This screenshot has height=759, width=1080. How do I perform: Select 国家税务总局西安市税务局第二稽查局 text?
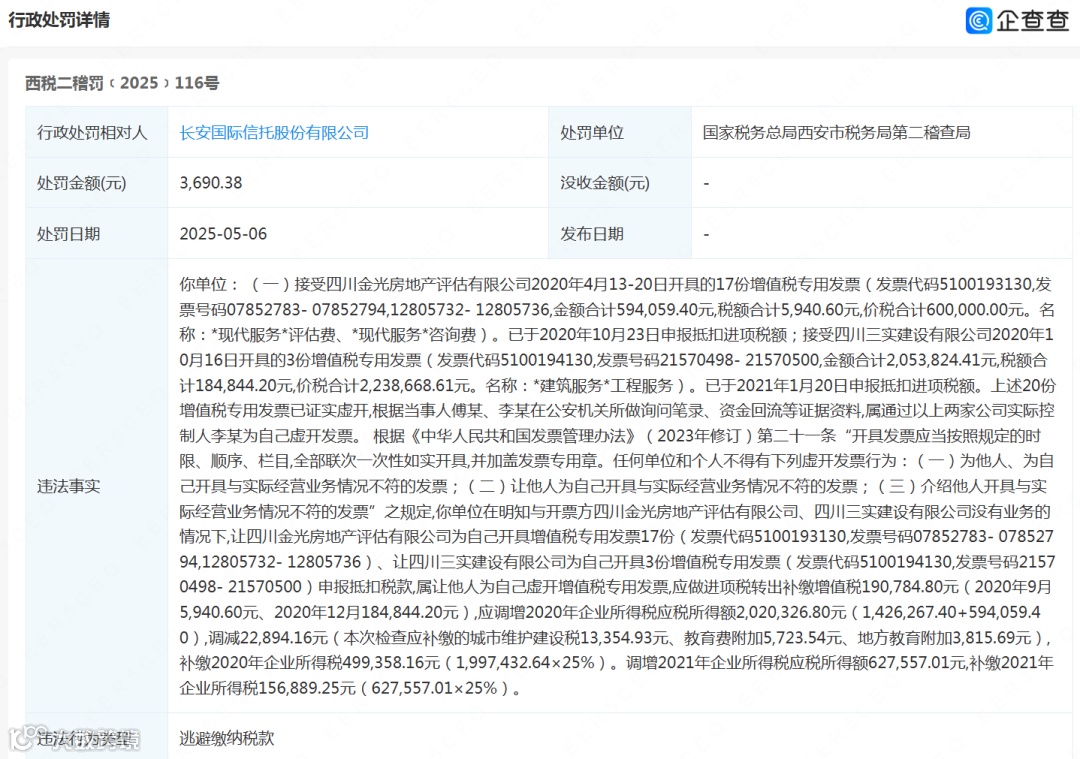836,132
